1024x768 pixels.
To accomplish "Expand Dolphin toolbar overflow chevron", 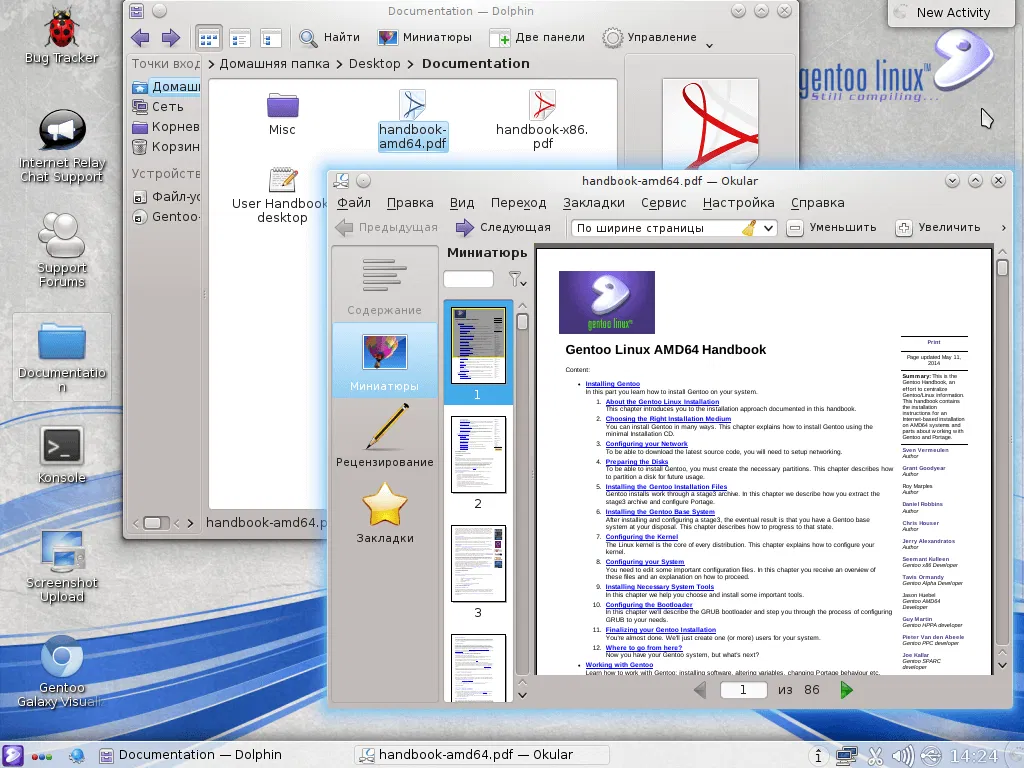I will tap(709, 46).
